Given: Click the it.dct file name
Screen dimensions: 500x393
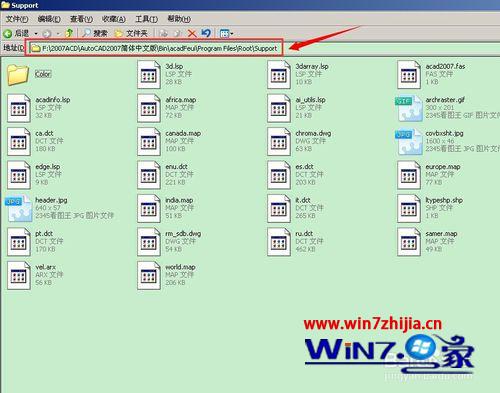Looking at the screenshot, I should [x=303, y=200].
